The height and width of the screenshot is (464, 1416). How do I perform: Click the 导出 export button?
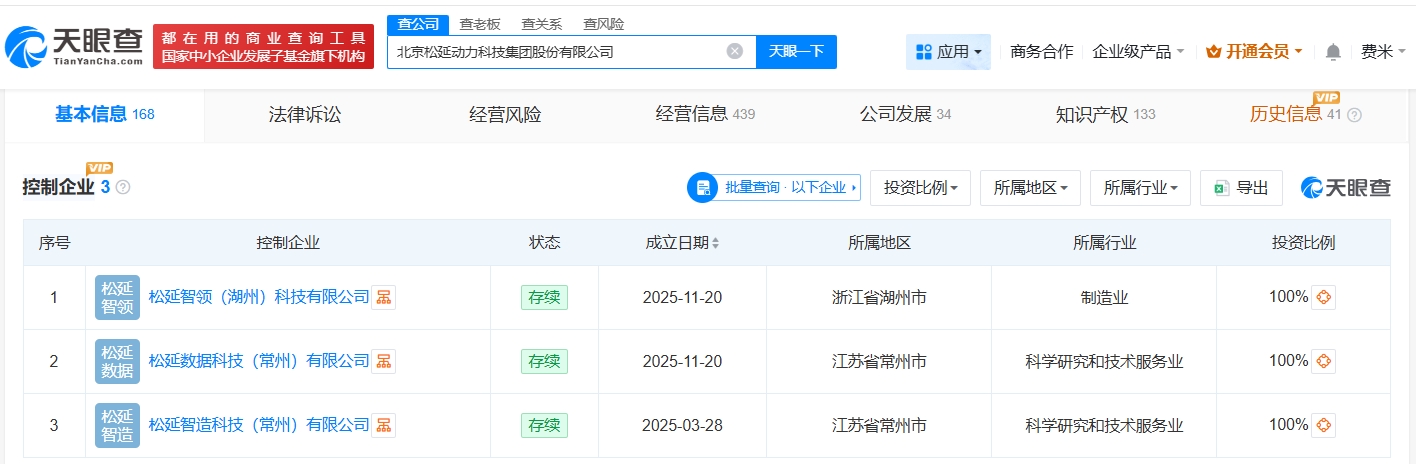(1241, 188)
